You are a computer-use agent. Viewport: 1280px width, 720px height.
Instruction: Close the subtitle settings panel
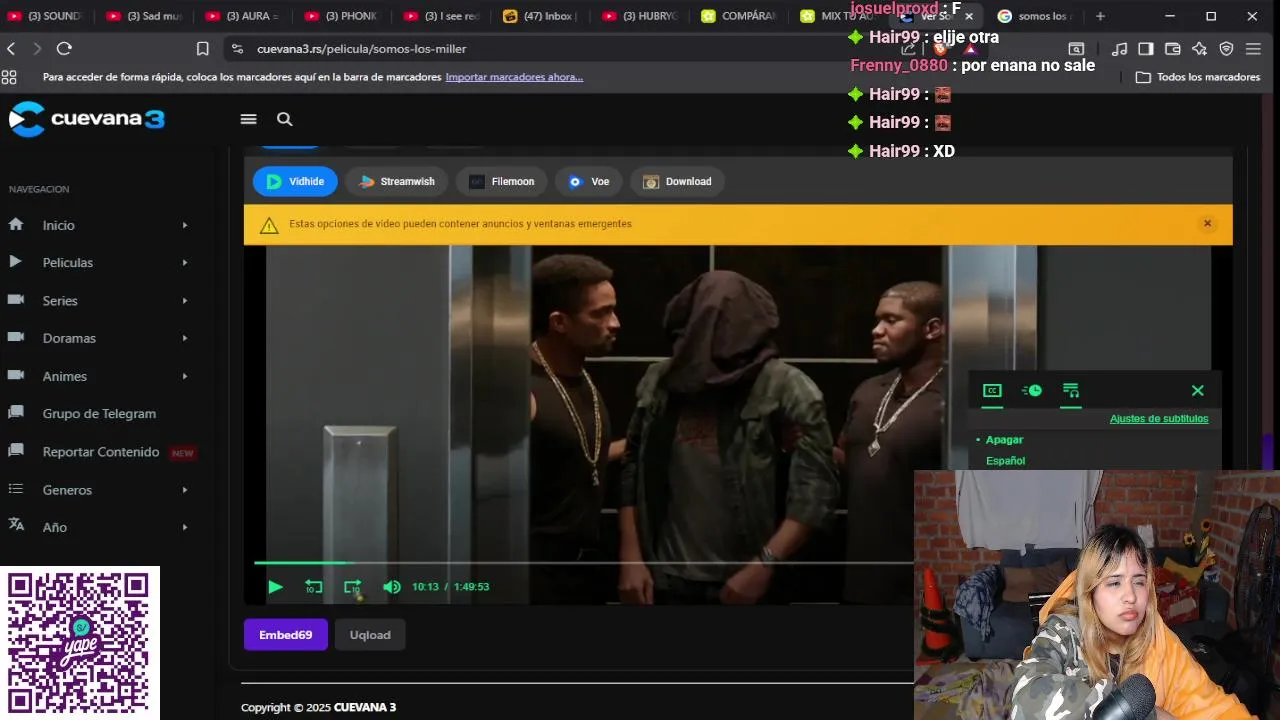click(1198, 391)
